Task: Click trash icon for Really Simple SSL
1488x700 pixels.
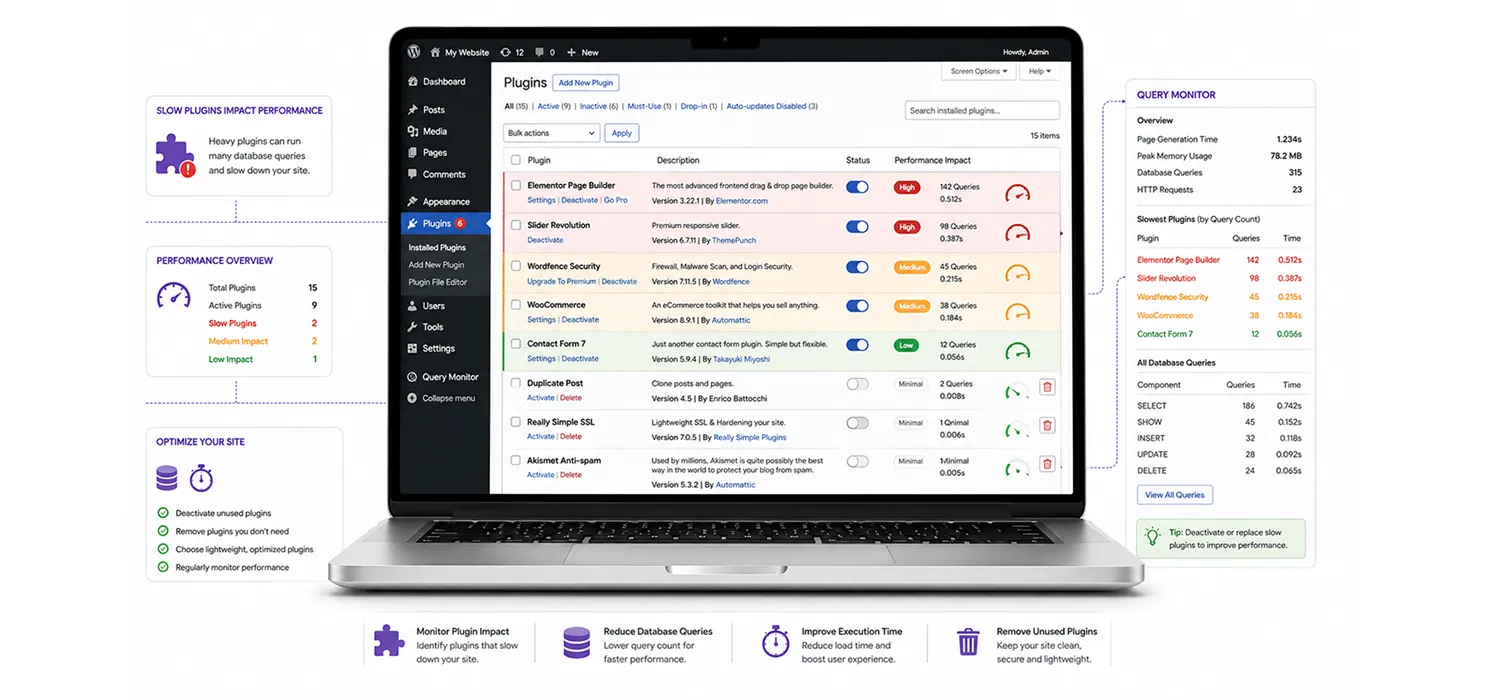Action: pyautogui.click(x=1047, y=426)
